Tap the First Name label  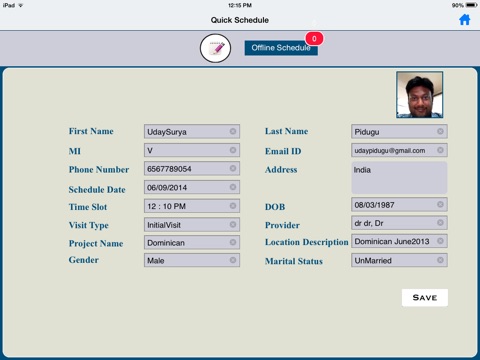(x=91, y=131)
